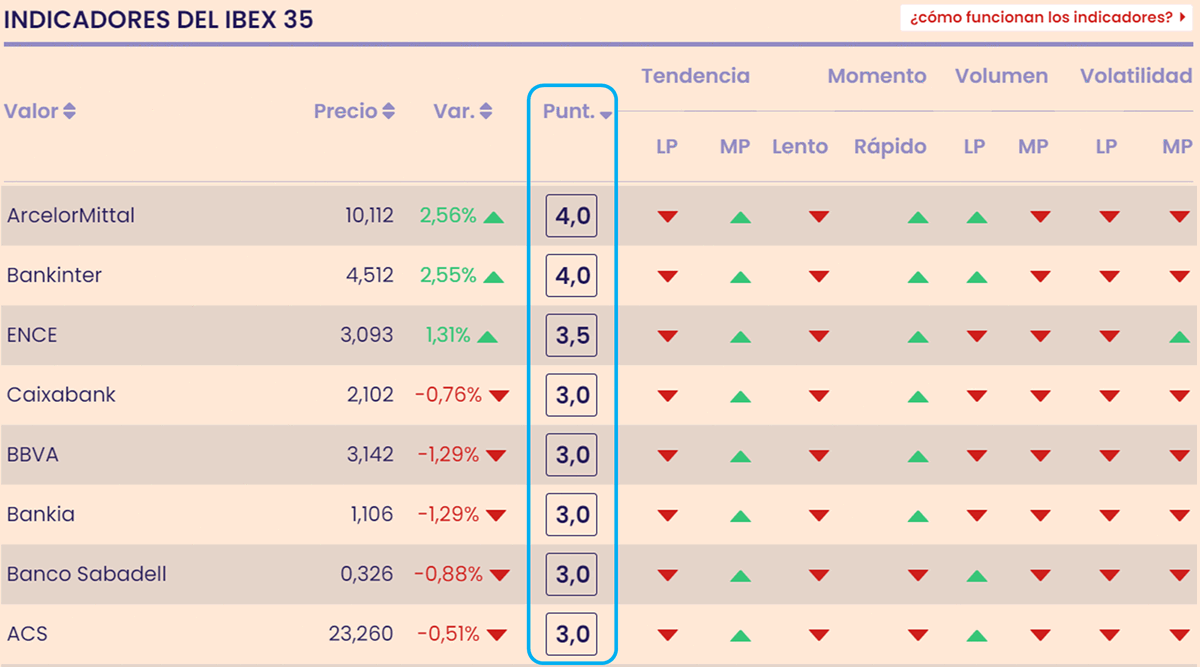This screenshot has height=667, width=1200.
Task: Open the ArcelorMittal stock name
Action: click(x=71, y=215)
